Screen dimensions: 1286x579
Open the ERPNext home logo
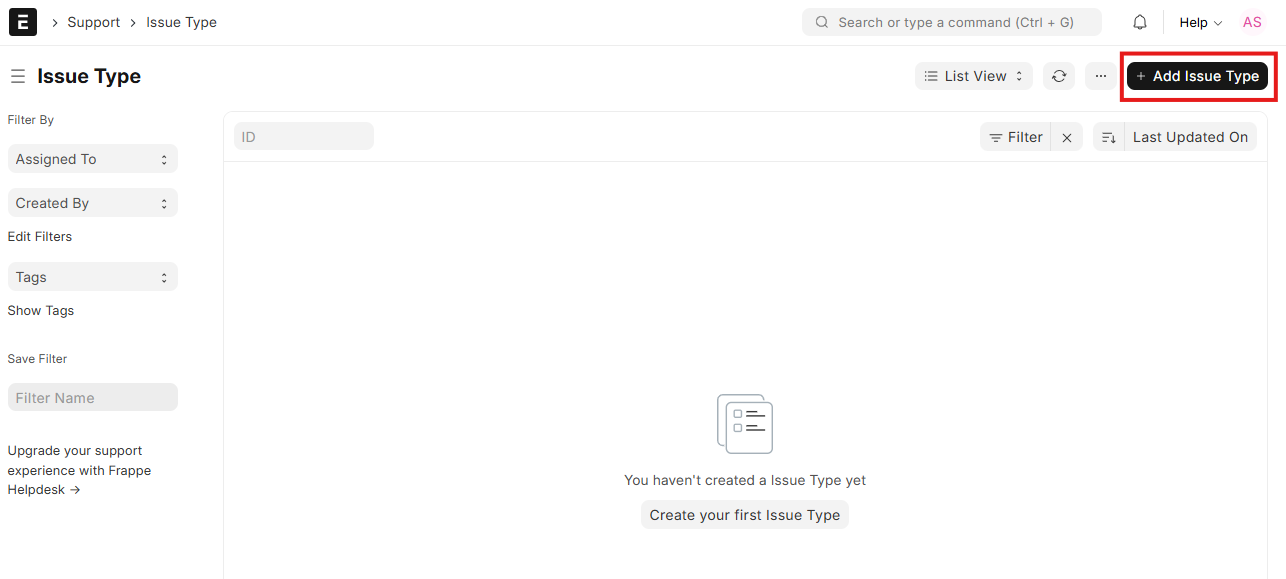22,22
